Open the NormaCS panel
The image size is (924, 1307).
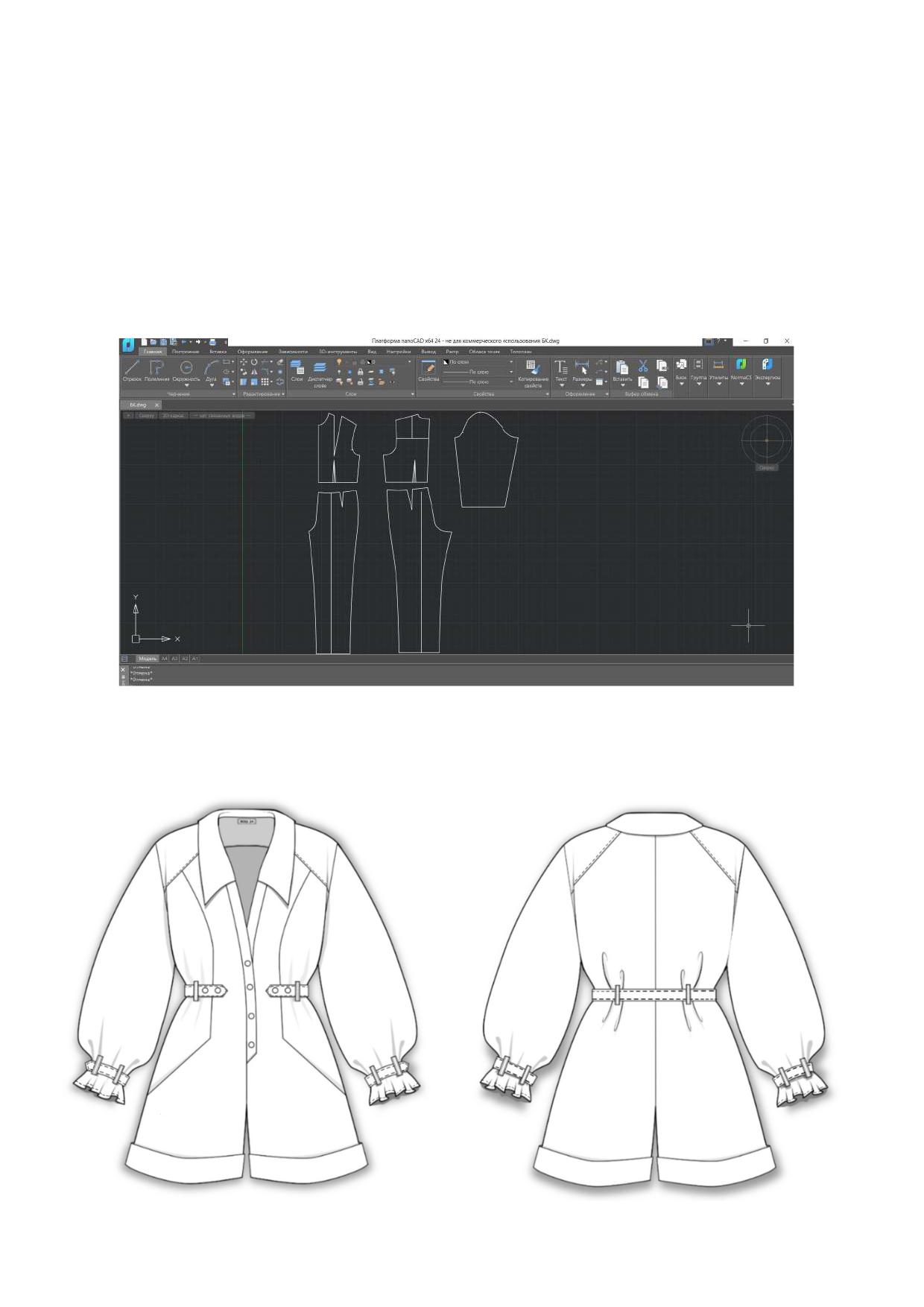pos(741,373)
